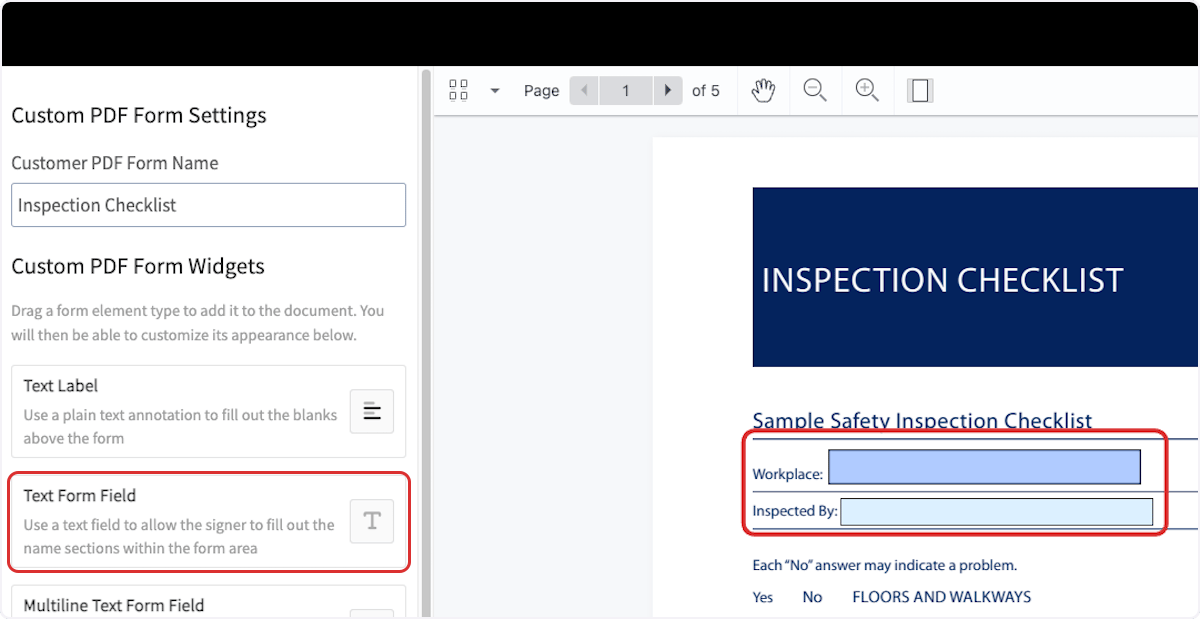This screenshot has width=1200, height=619.
Task: Go to the previous page
Action: [584, 90]
